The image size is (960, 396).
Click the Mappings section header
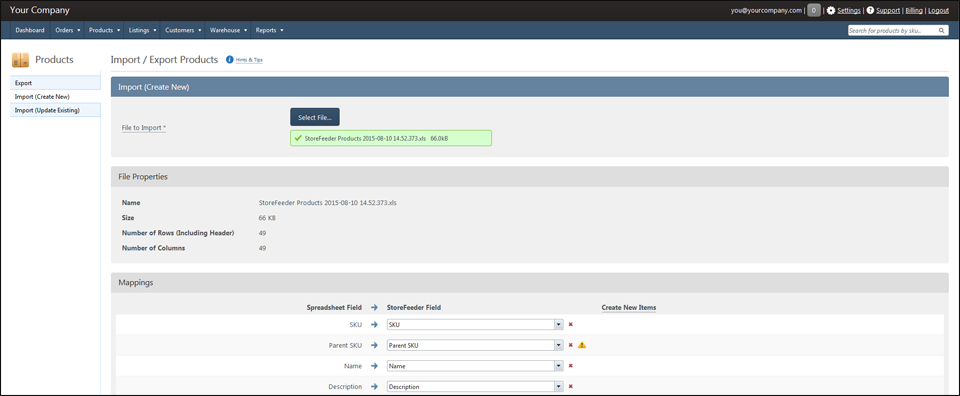(530, 283)
